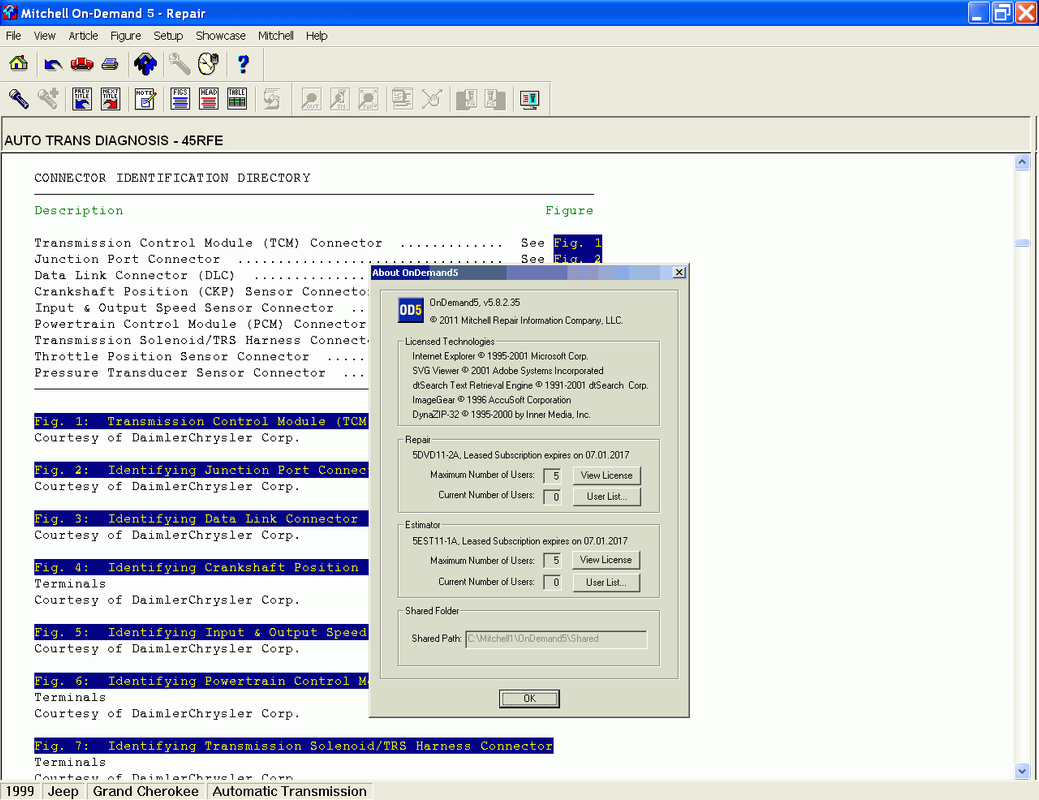Print using the printer icon
The width and height of the screenshot is (1039, 800).
click(110, 64)
